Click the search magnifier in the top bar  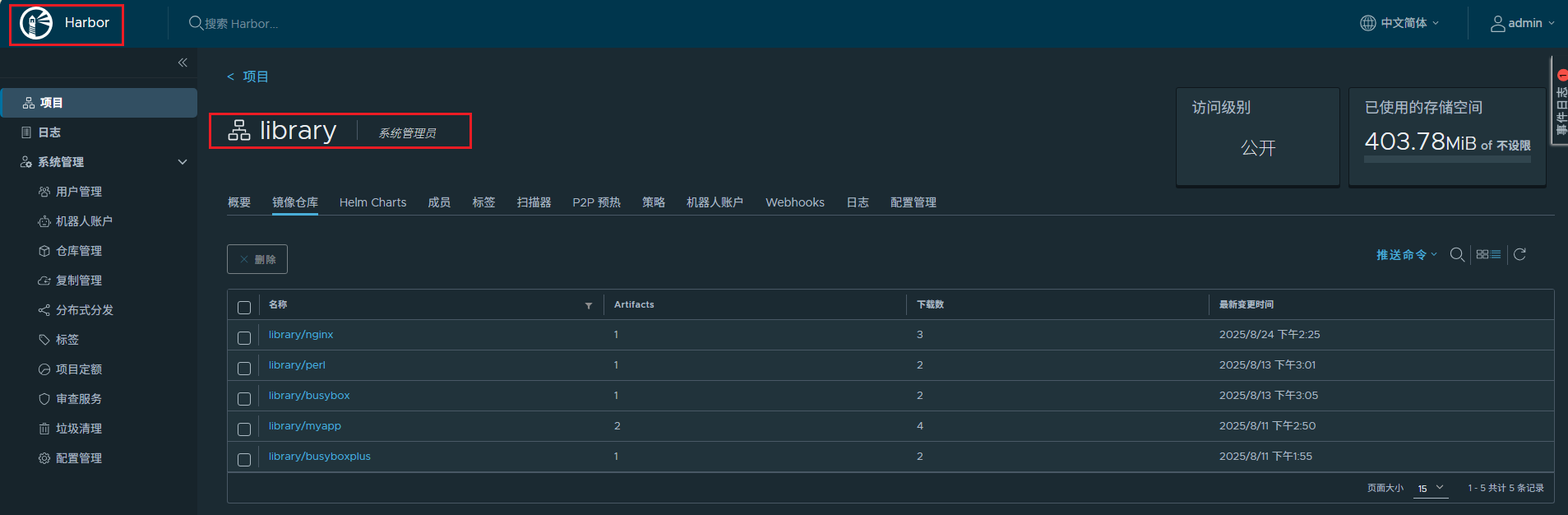click(x=196, y=23)
